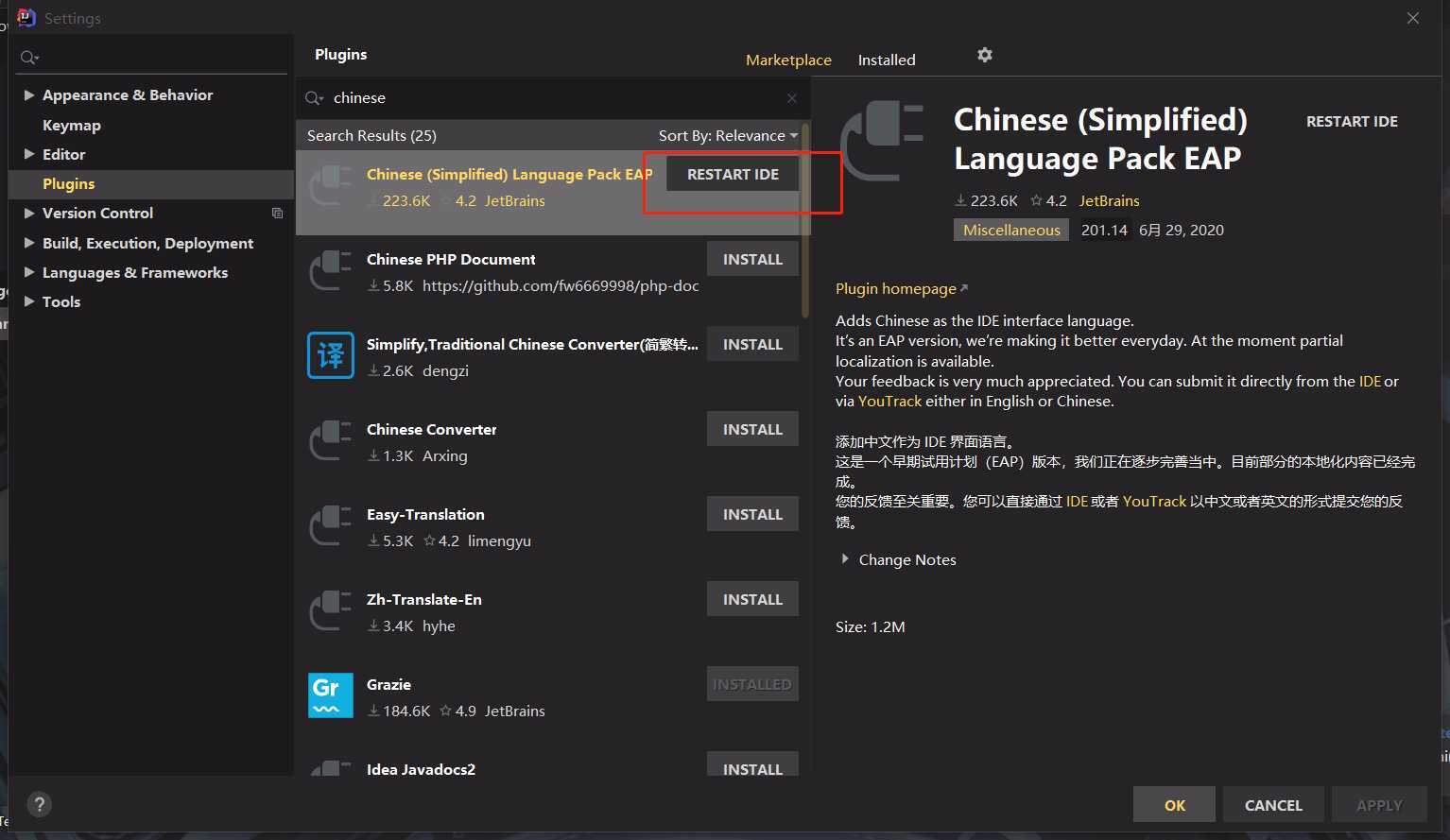
Task: Click the Miscellaneous category tag
Action: (x=1011, y=230)
